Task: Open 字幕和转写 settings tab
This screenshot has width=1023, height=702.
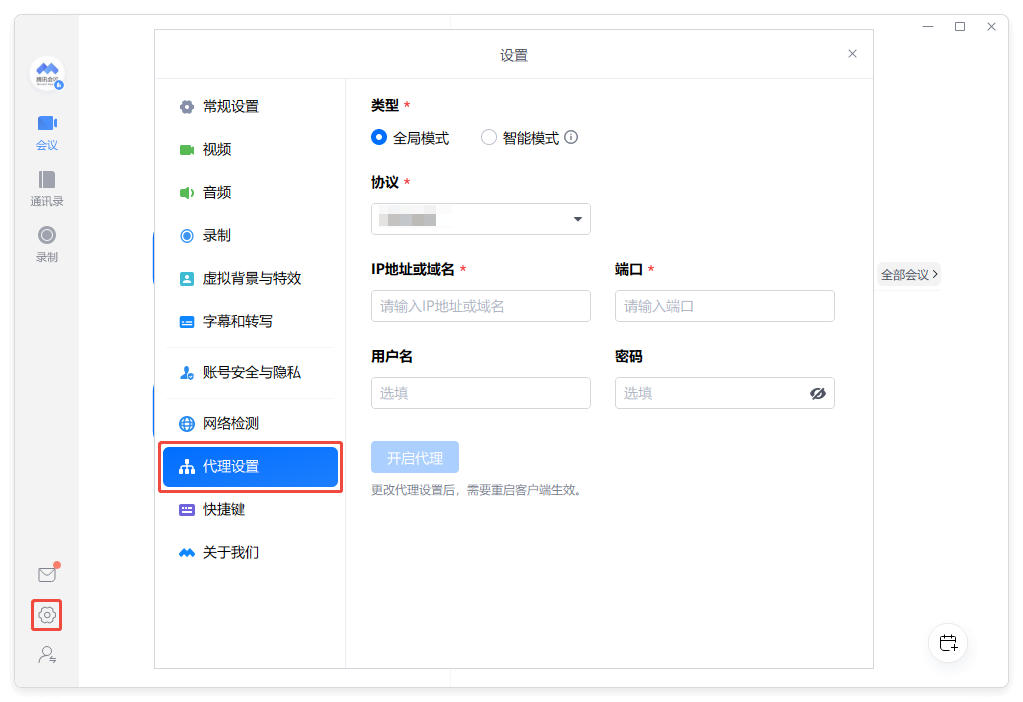Action: (251, 322)
